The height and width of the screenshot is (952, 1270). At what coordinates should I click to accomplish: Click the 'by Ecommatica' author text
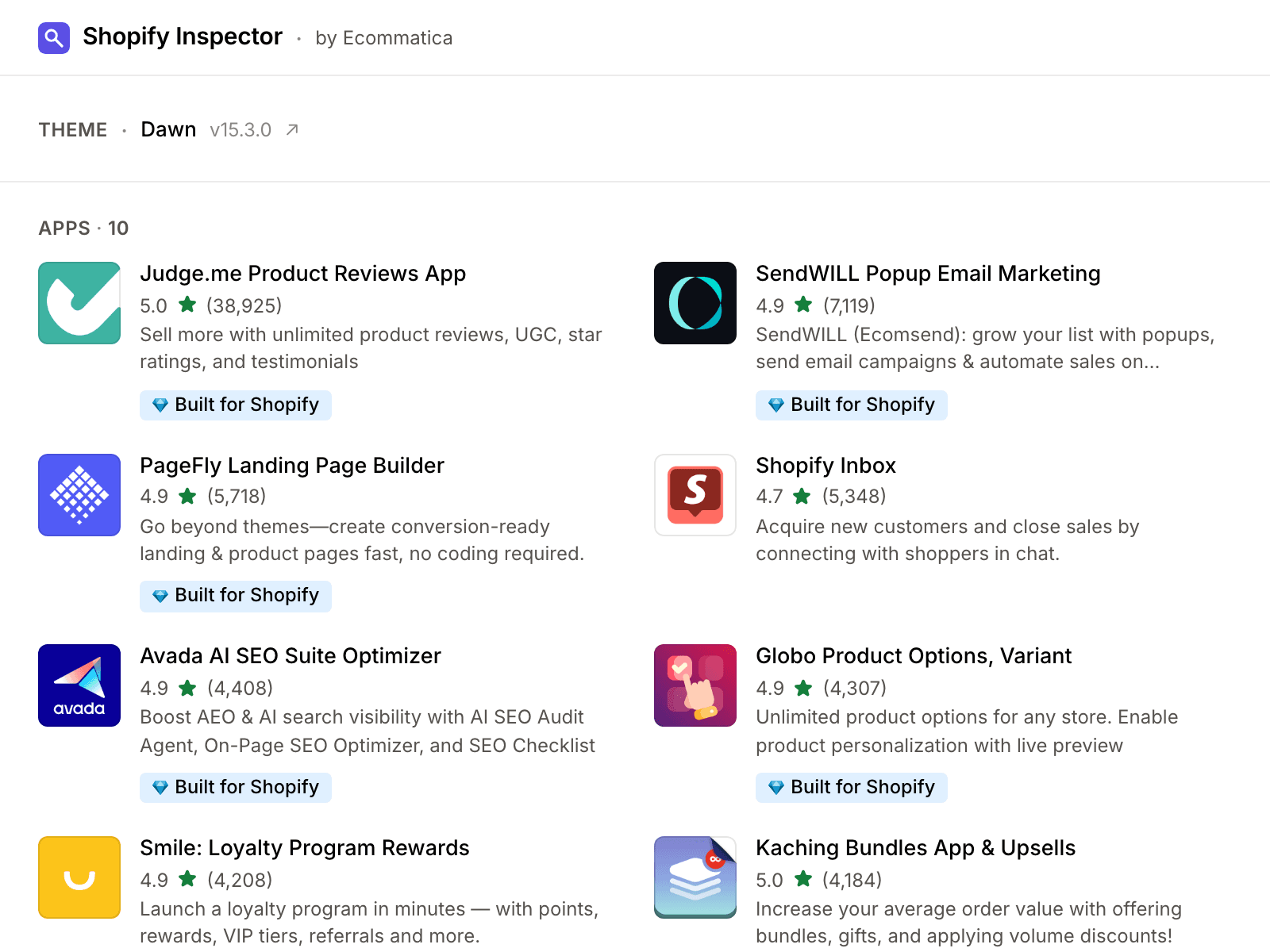tap(384, 38)
